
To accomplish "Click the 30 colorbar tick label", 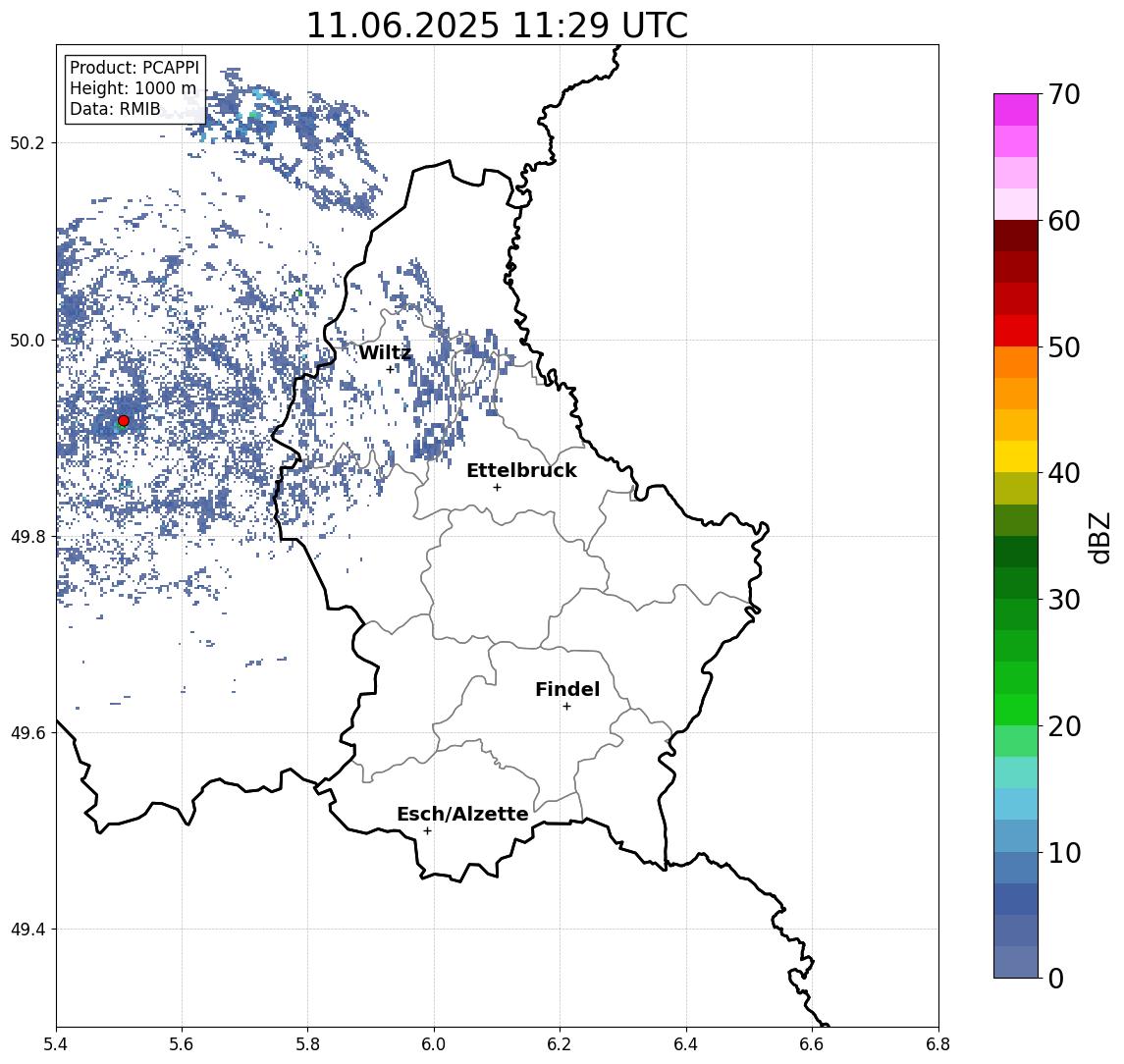I will tap(1064, 600).
